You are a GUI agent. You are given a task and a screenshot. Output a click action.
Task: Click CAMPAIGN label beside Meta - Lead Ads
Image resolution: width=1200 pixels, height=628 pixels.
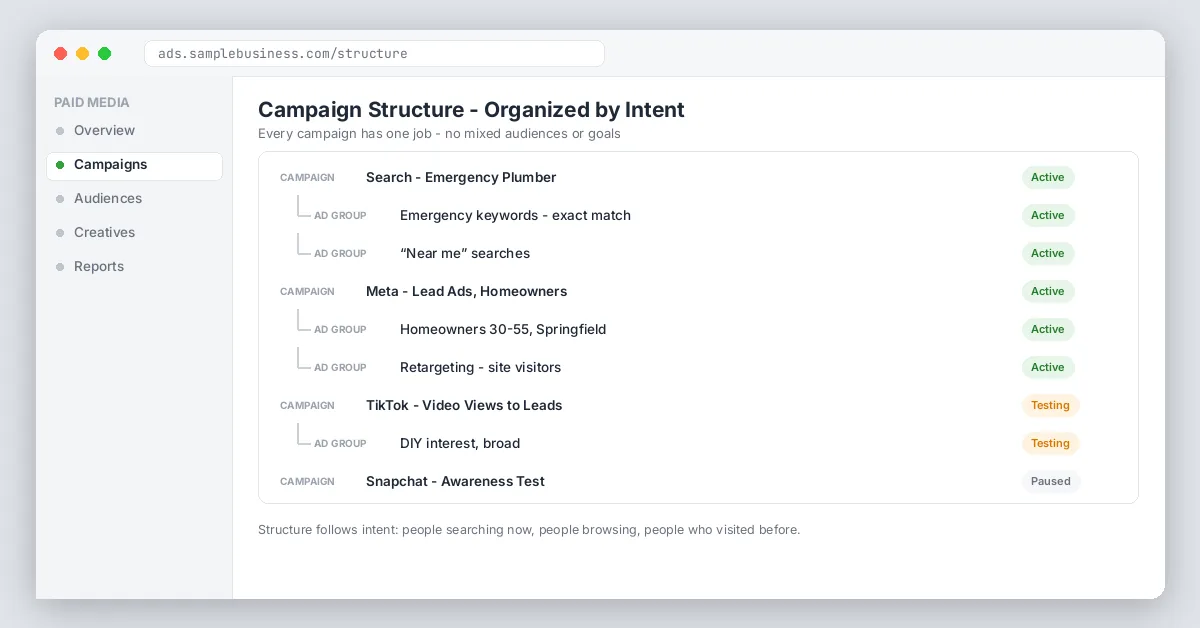coord(307,291)
